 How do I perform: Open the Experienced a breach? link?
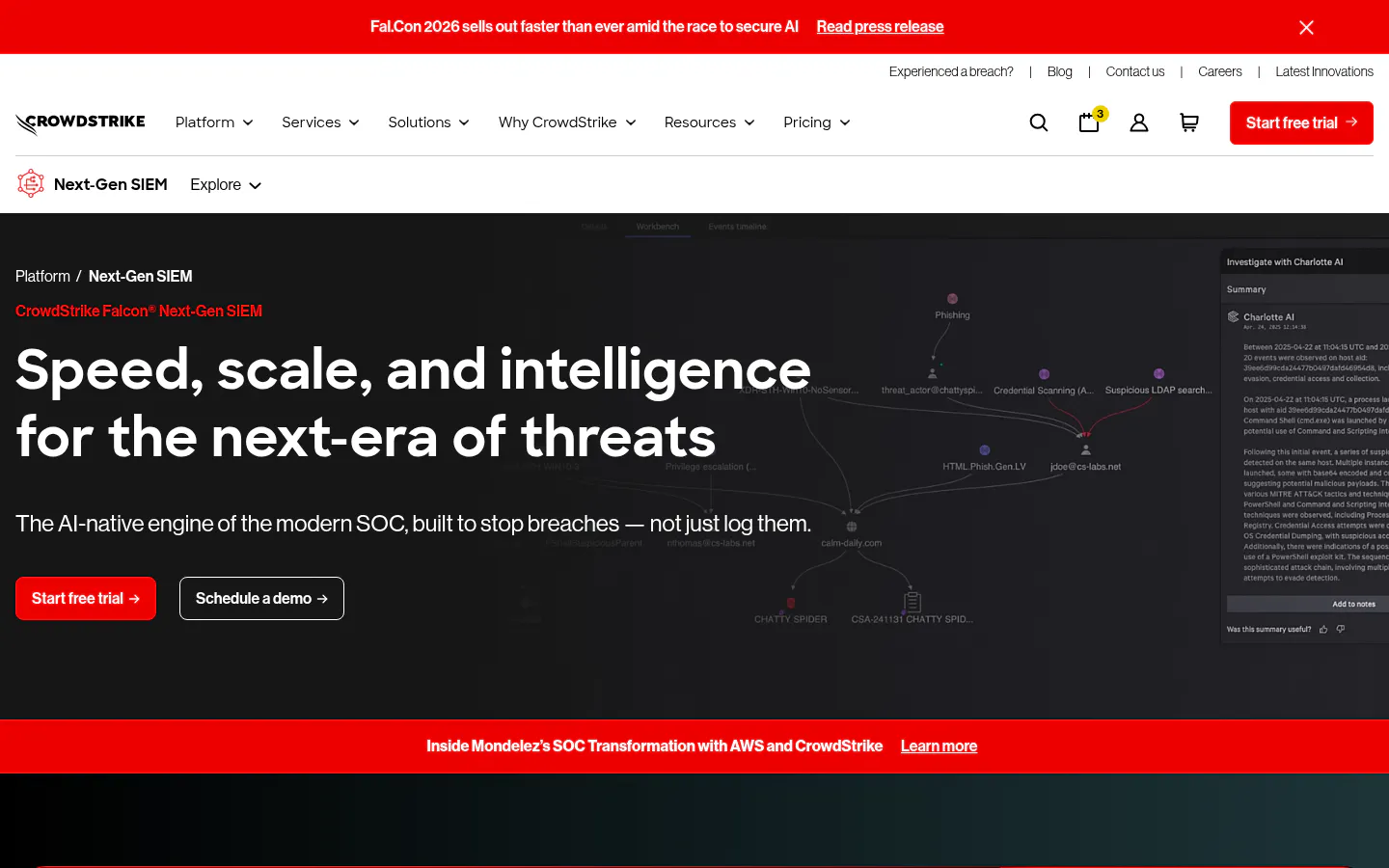click(x=951, y=71)
